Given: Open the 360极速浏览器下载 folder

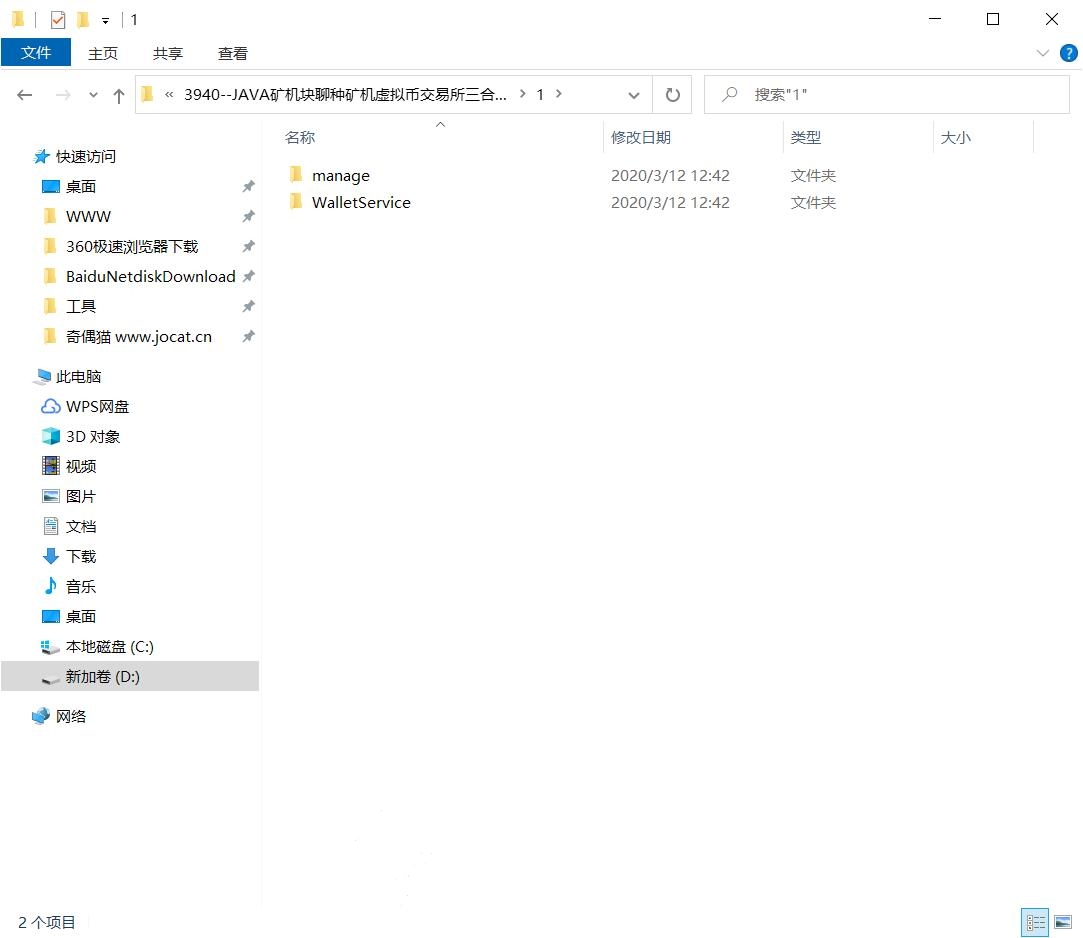Looking at the screenshot, I should tap(132, 247).
